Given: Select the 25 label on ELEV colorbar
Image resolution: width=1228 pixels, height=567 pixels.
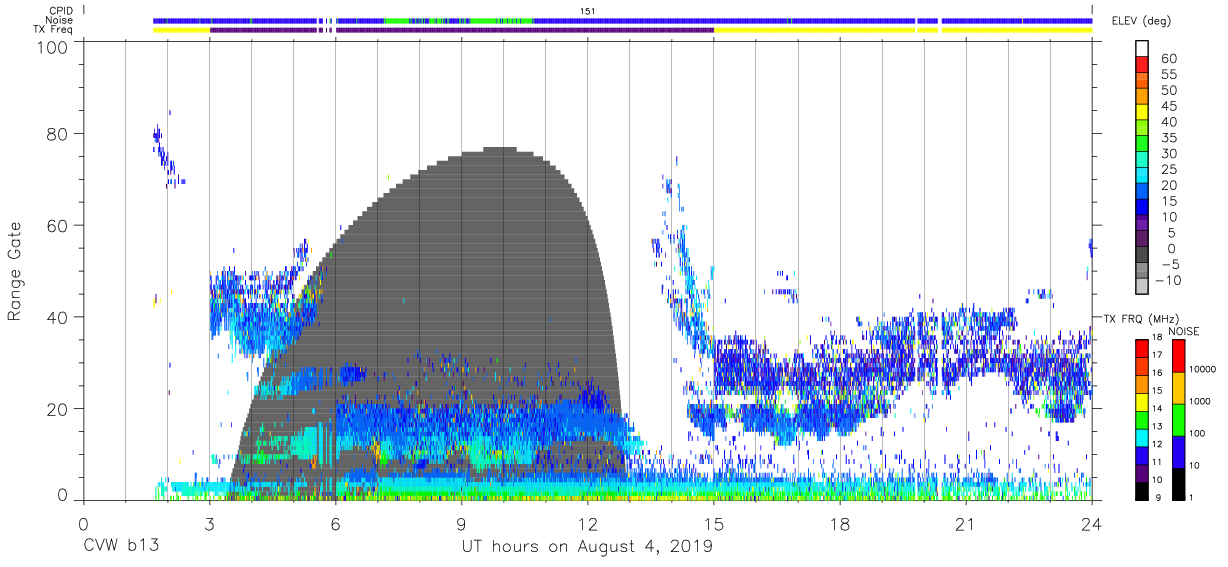Looking at the screenshot, I should point(1168,169).
